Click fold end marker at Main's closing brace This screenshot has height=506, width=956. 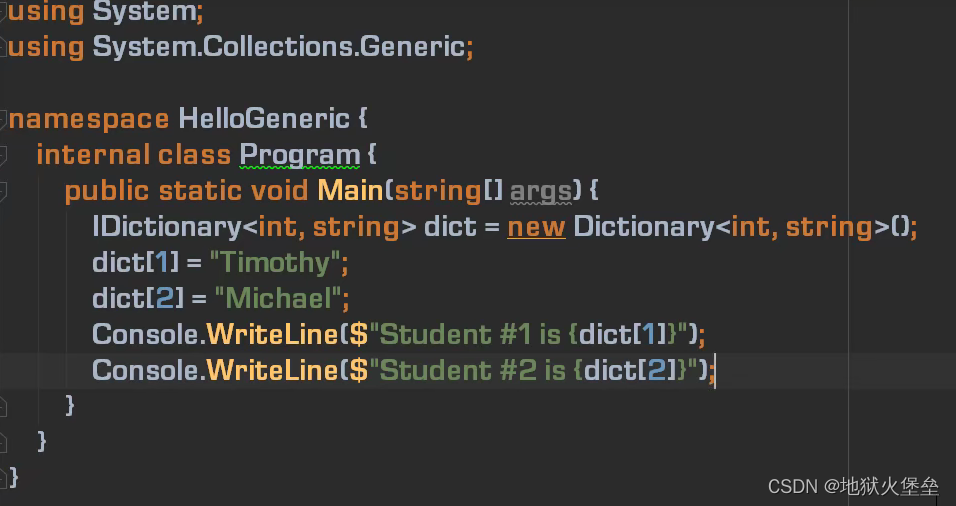2,406
